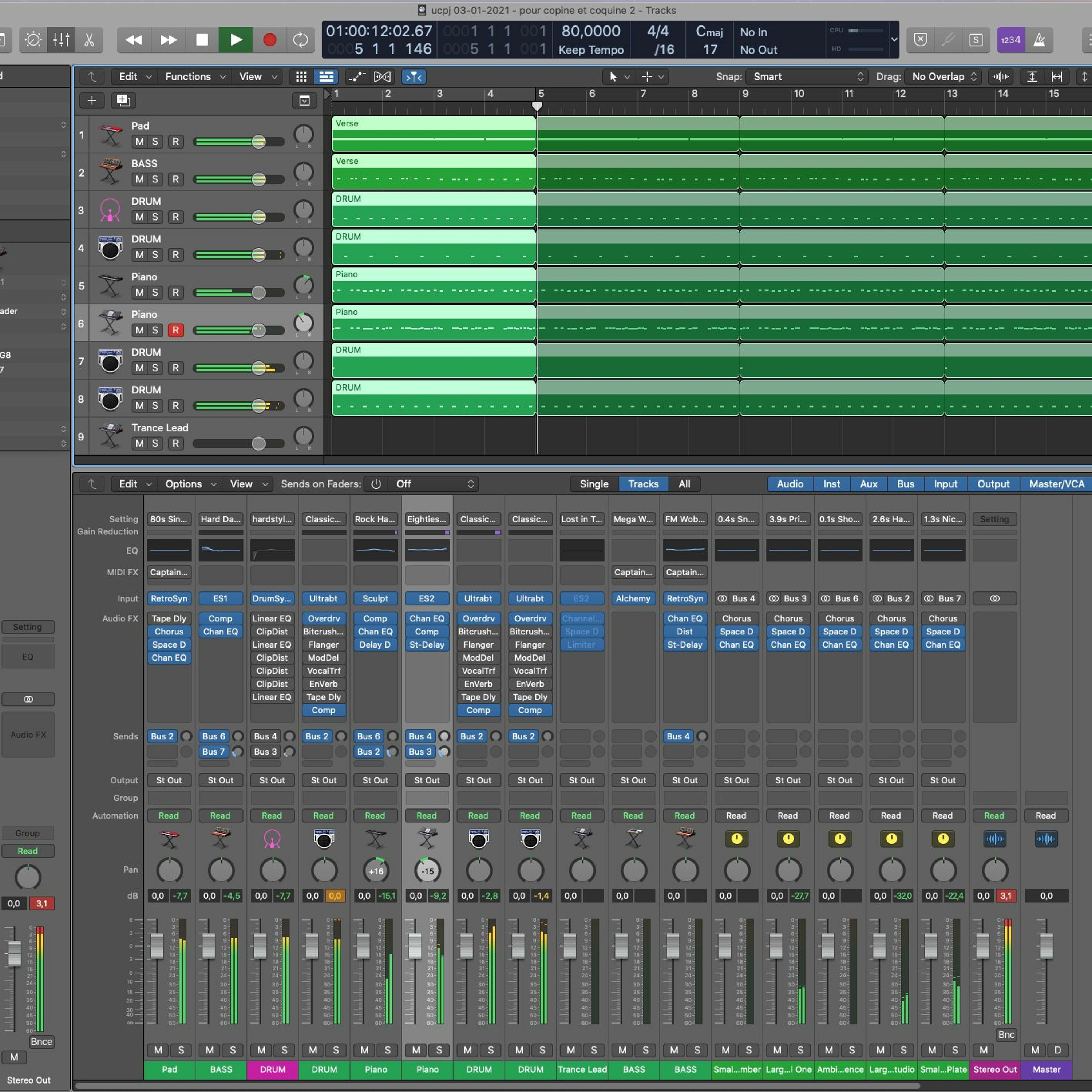Toggle Dim D on Master strip

click(x=1057, y=1050)
